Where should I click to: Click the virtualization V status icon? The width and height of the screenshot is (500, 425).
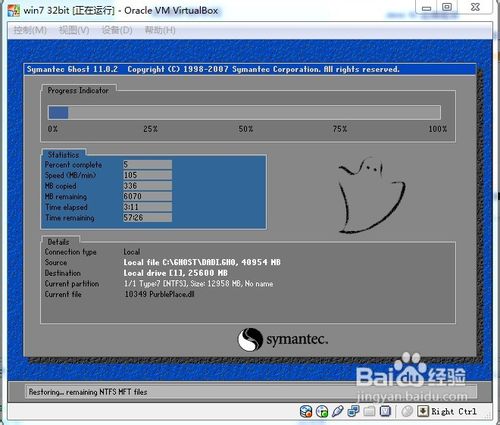[x=385, y=411]
